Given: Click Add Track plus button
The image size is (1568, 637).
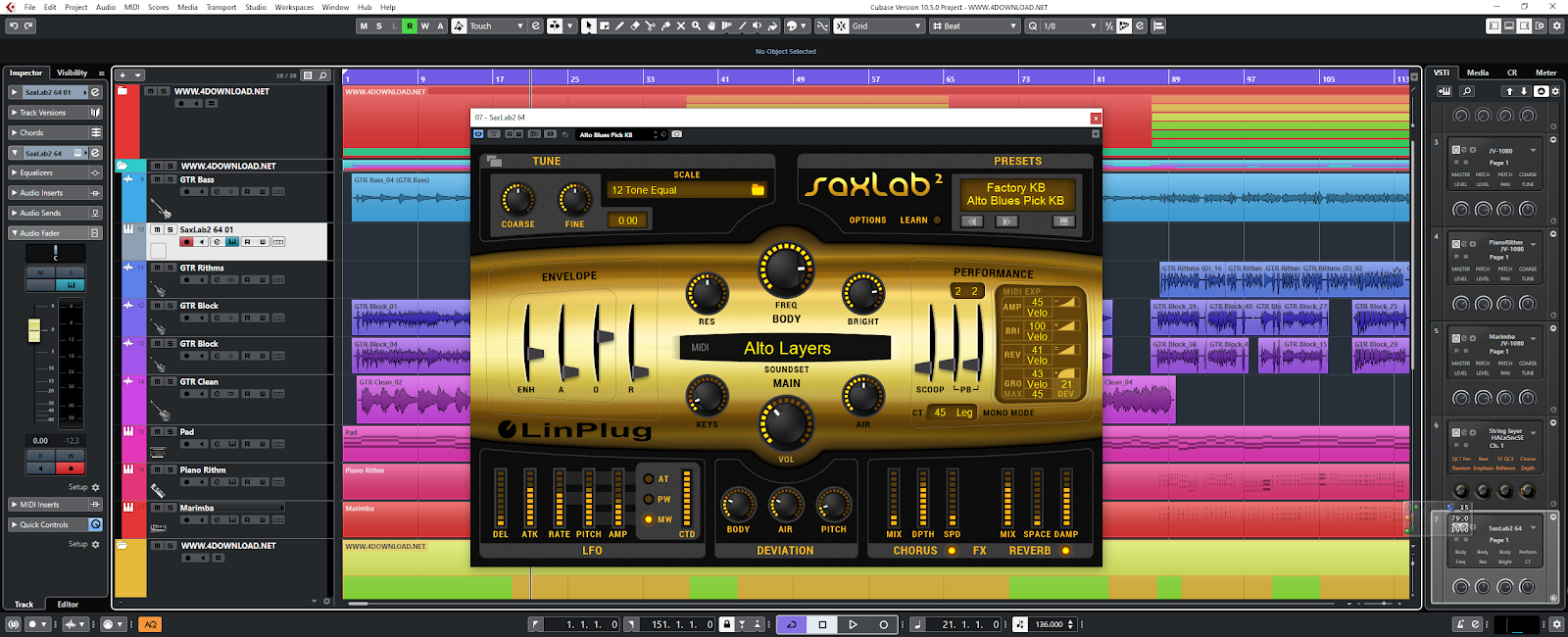Looking at the screenshot, I should (x=122, y=74).
